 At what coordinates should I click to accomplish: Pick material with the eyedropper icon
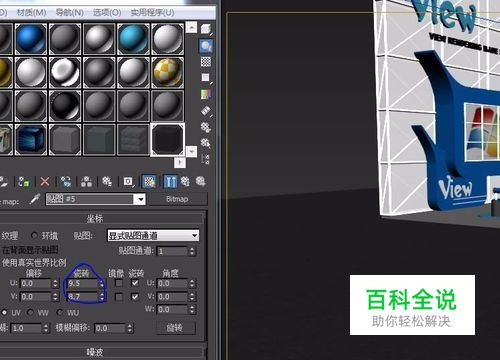pos(35,199)
